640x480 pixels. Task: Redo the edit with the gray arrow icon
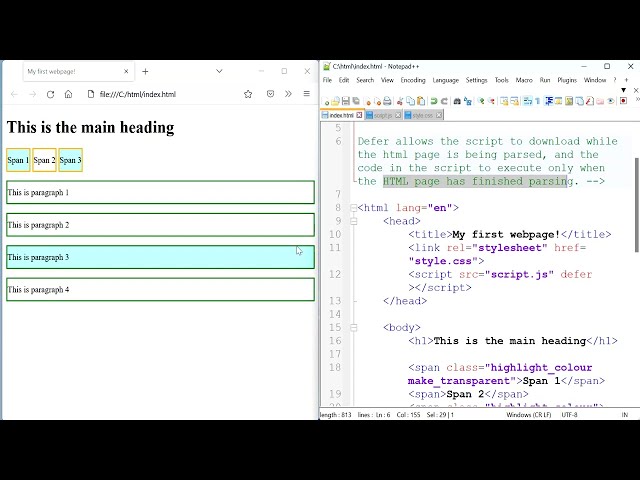tap(444, 101)
